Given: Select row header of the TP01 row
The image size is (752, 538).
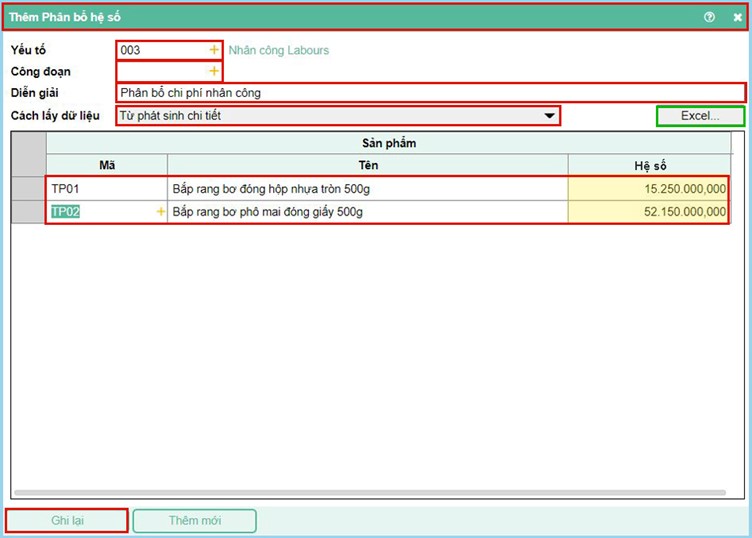Looking at the screenshot, I should point(29,188).
